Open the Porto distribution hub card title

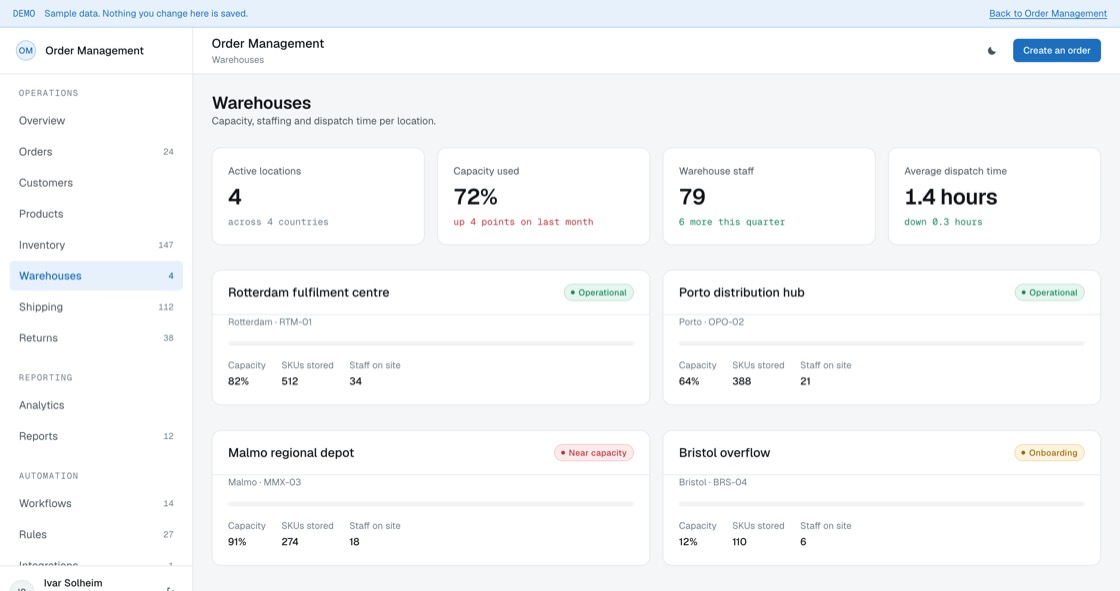pos(741,292)
